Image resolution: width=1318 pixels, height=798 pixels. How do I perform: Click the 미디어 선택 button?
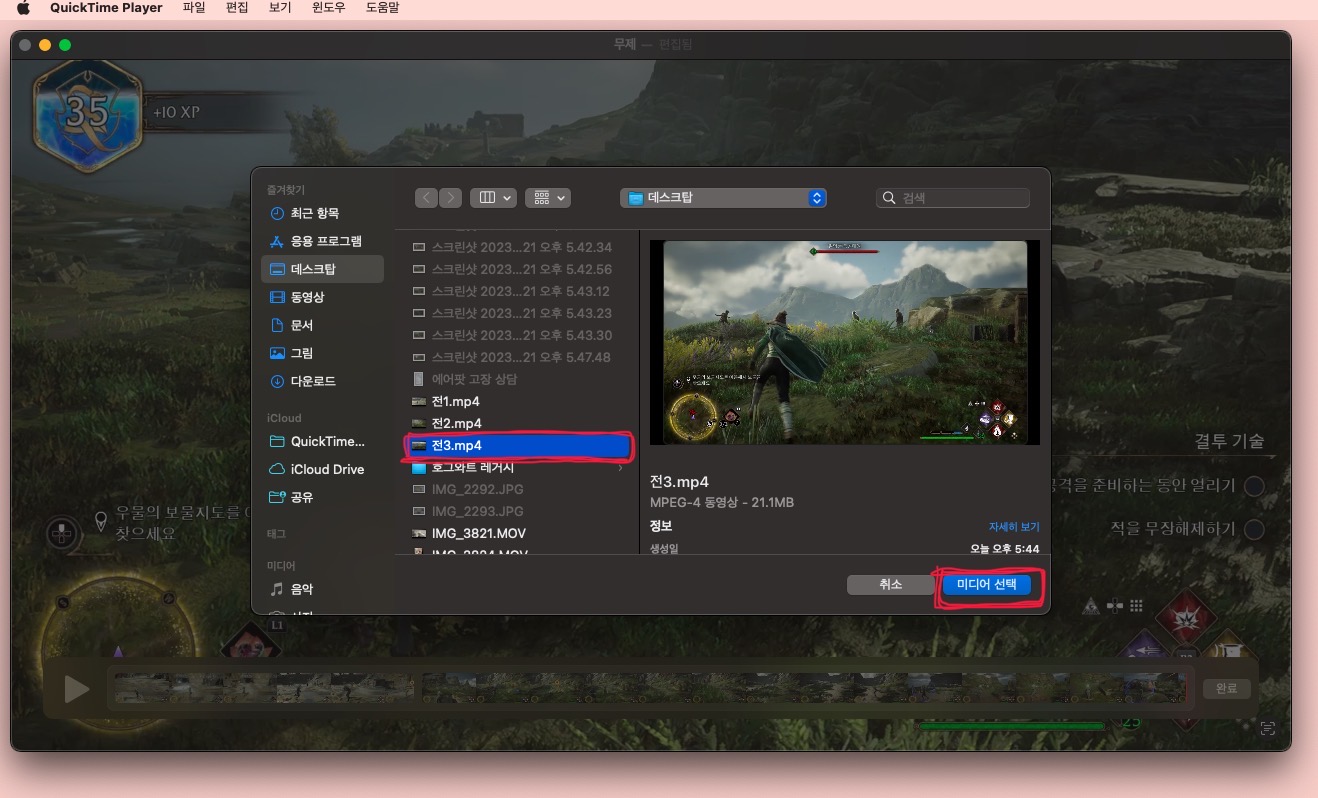click(986, 585)
